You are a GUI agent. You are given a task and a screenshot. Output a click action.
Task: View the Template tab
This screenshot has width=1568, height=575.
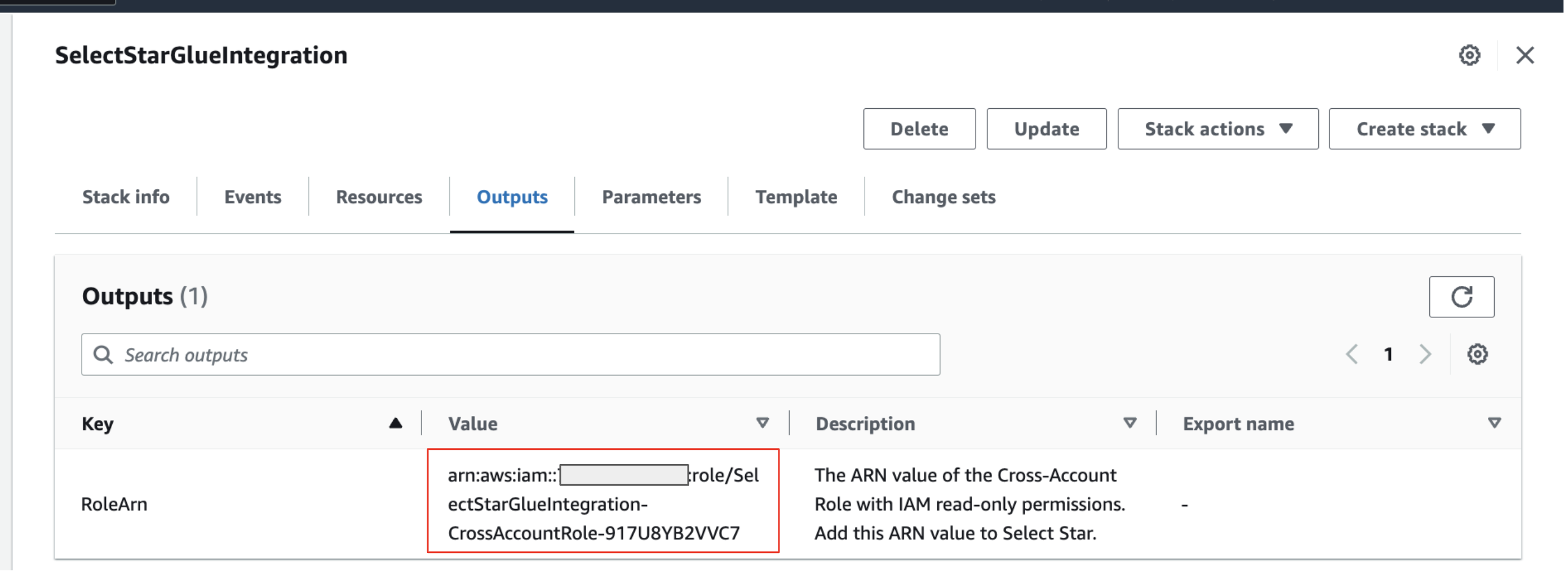coord(796,197)
